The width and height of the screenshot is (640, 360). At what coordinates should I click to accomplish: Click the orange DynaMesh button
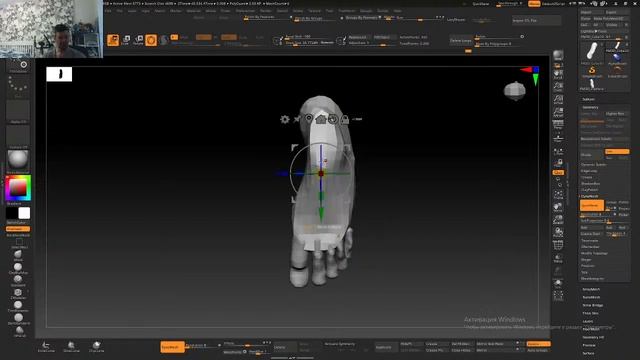(592, 205)
